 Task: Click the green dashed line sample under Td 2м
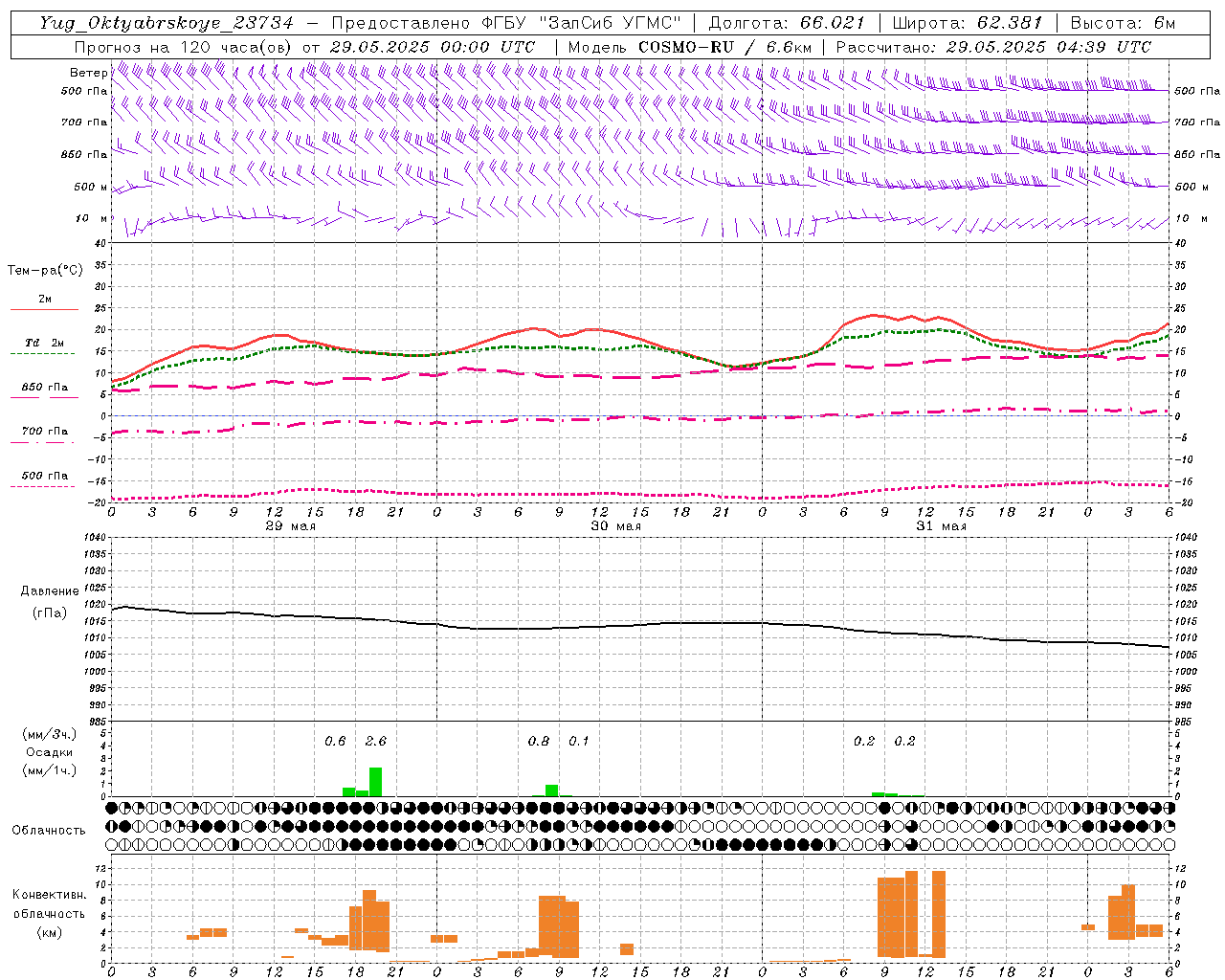(42, 354)
